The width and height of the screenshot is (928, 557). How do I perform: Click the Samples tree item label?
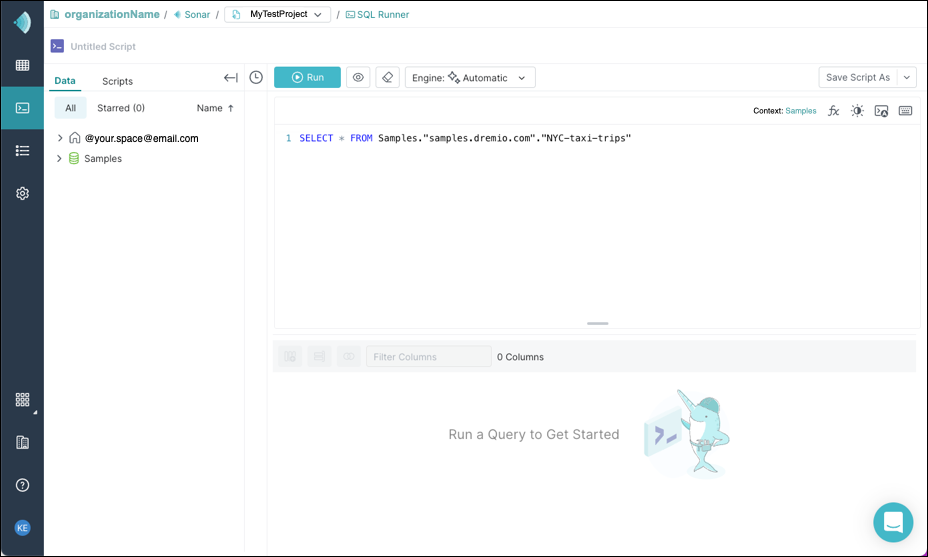pyautogui.click(x=103, y=159)
